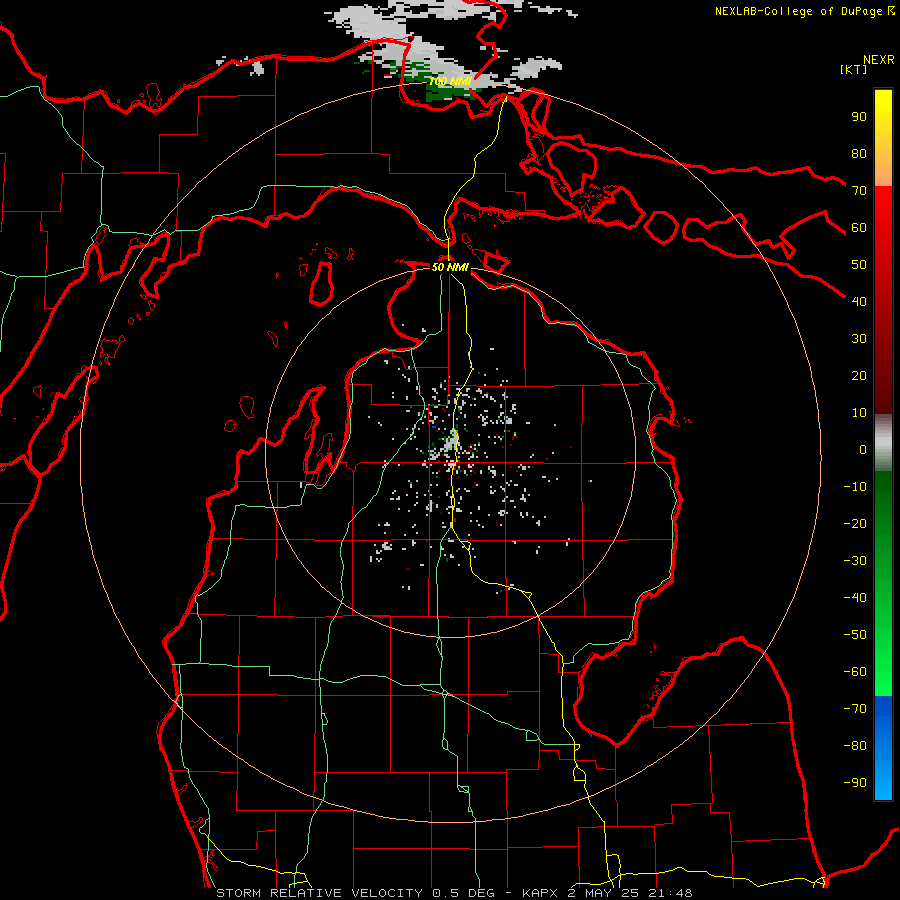Click the positive 60 scale label
The height and width of the screenshot is (900, 900).
coord(859,228)
